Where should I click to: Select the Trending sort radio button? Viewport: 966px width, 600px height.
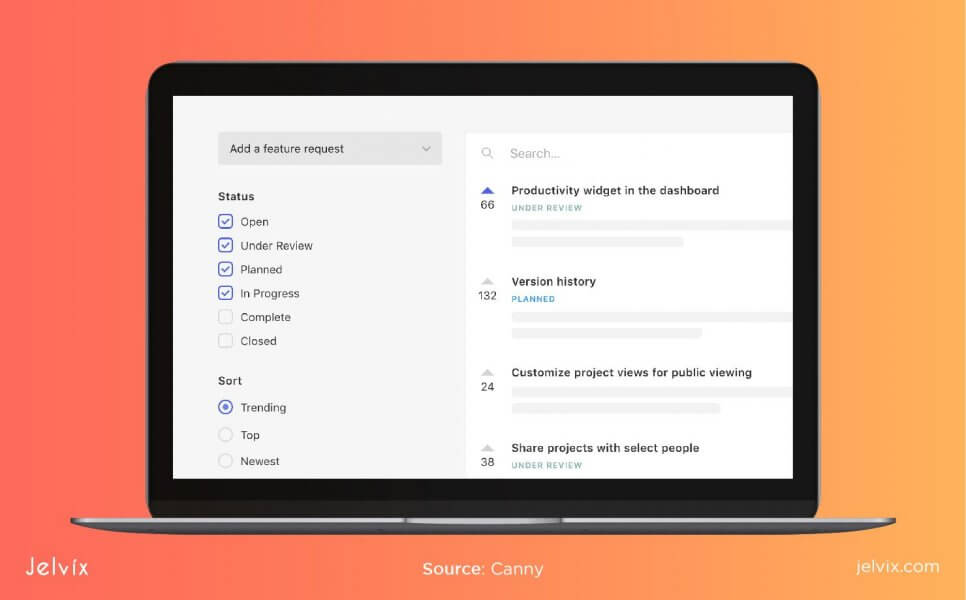(225, 407)
